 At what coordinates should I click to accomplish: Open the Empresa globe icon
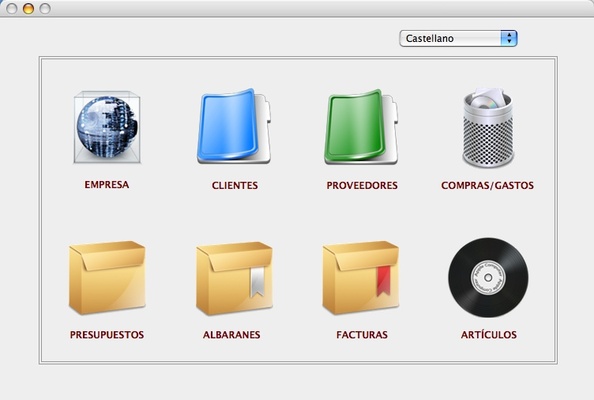pos(107,127)
